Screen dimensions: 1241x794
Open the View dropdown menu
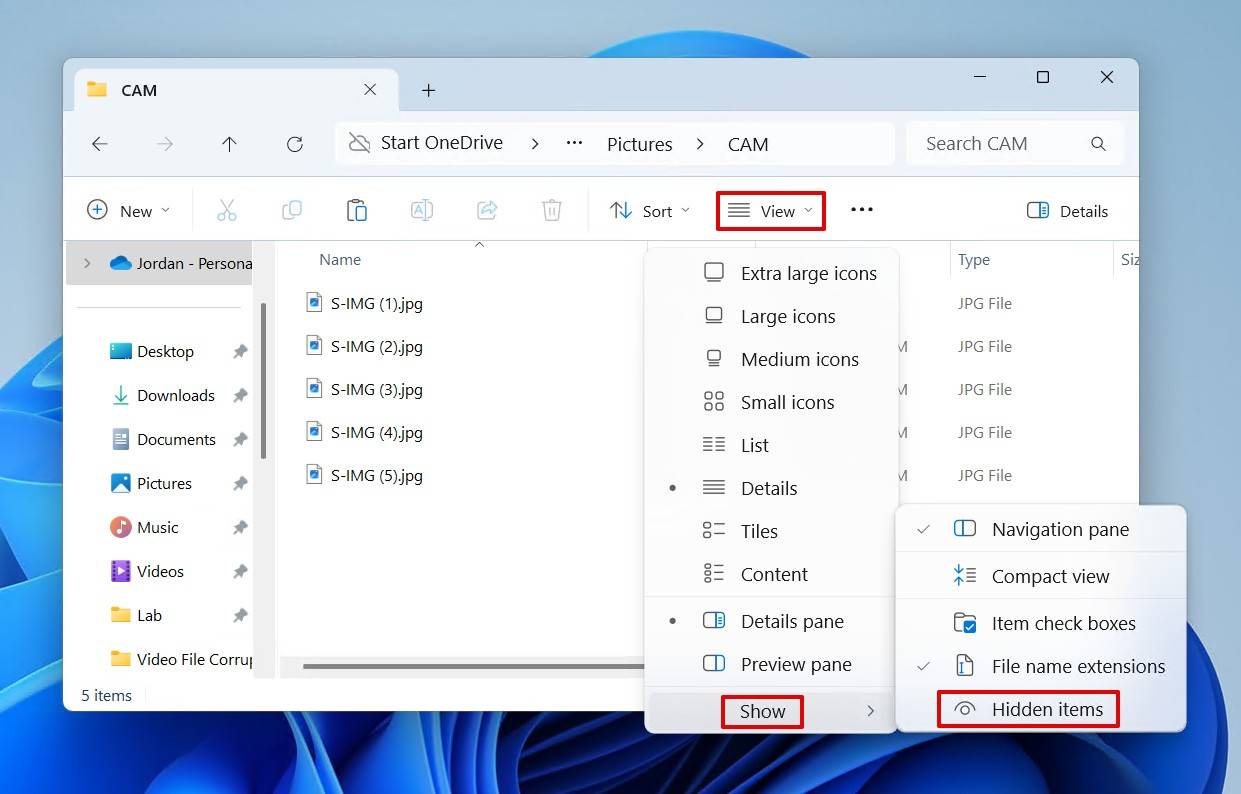771,211
